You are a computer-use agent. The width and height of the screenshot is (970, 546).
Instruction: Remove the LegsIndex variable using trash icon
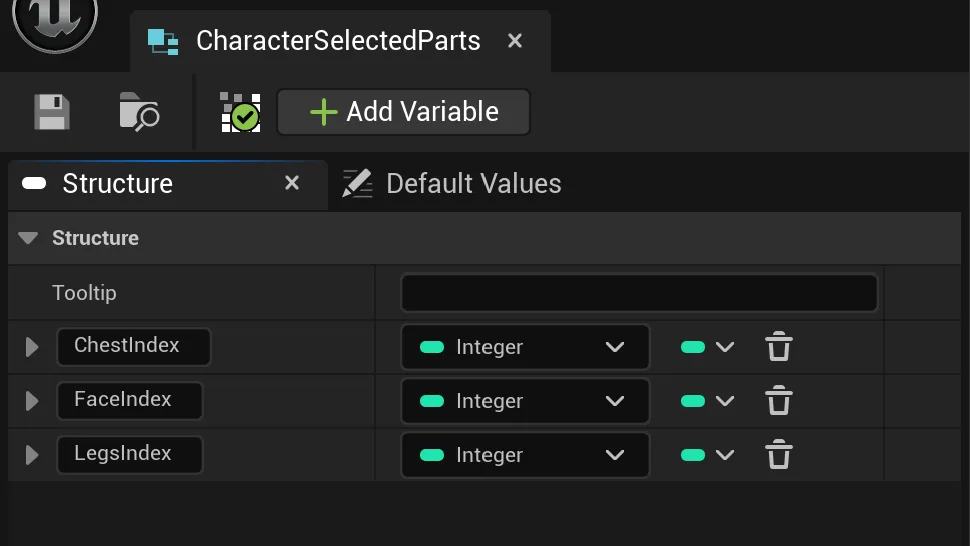coord(778,455)
